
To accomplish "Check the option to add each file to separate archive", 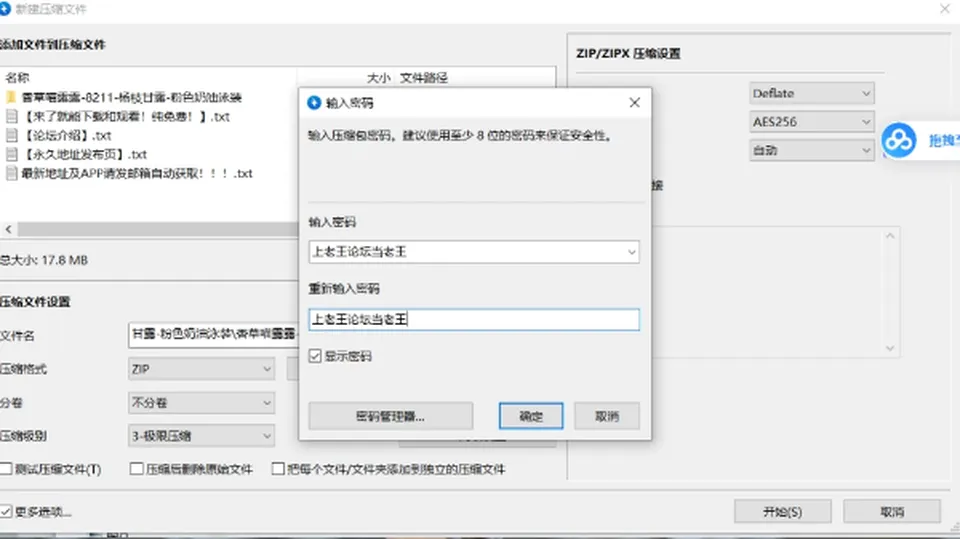I will (278, 469).
